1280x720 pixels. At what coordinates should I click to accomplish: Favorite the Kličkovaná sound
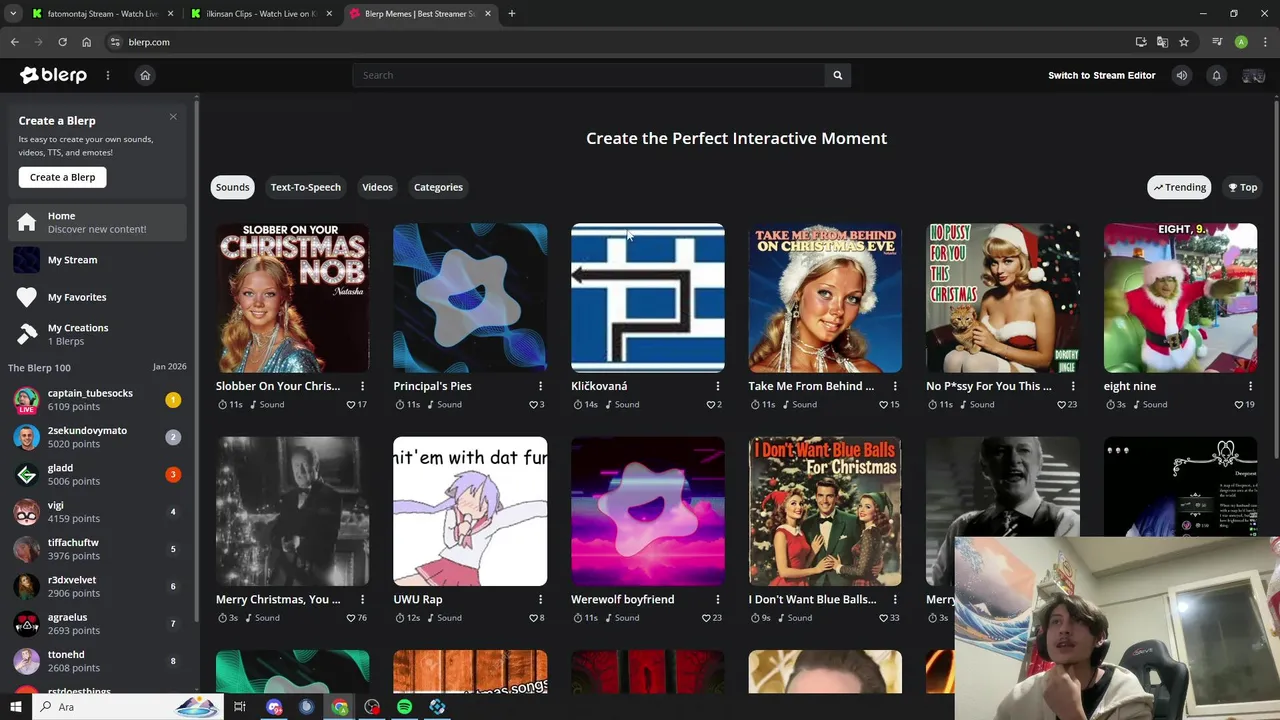pyautogui.click(x=711, y=405)
